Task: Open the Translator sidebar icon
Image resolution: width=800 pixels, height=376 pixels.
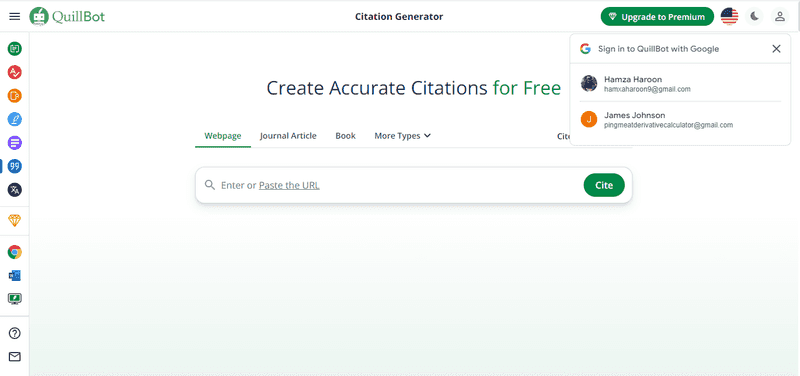Action: tap(15, 190)
